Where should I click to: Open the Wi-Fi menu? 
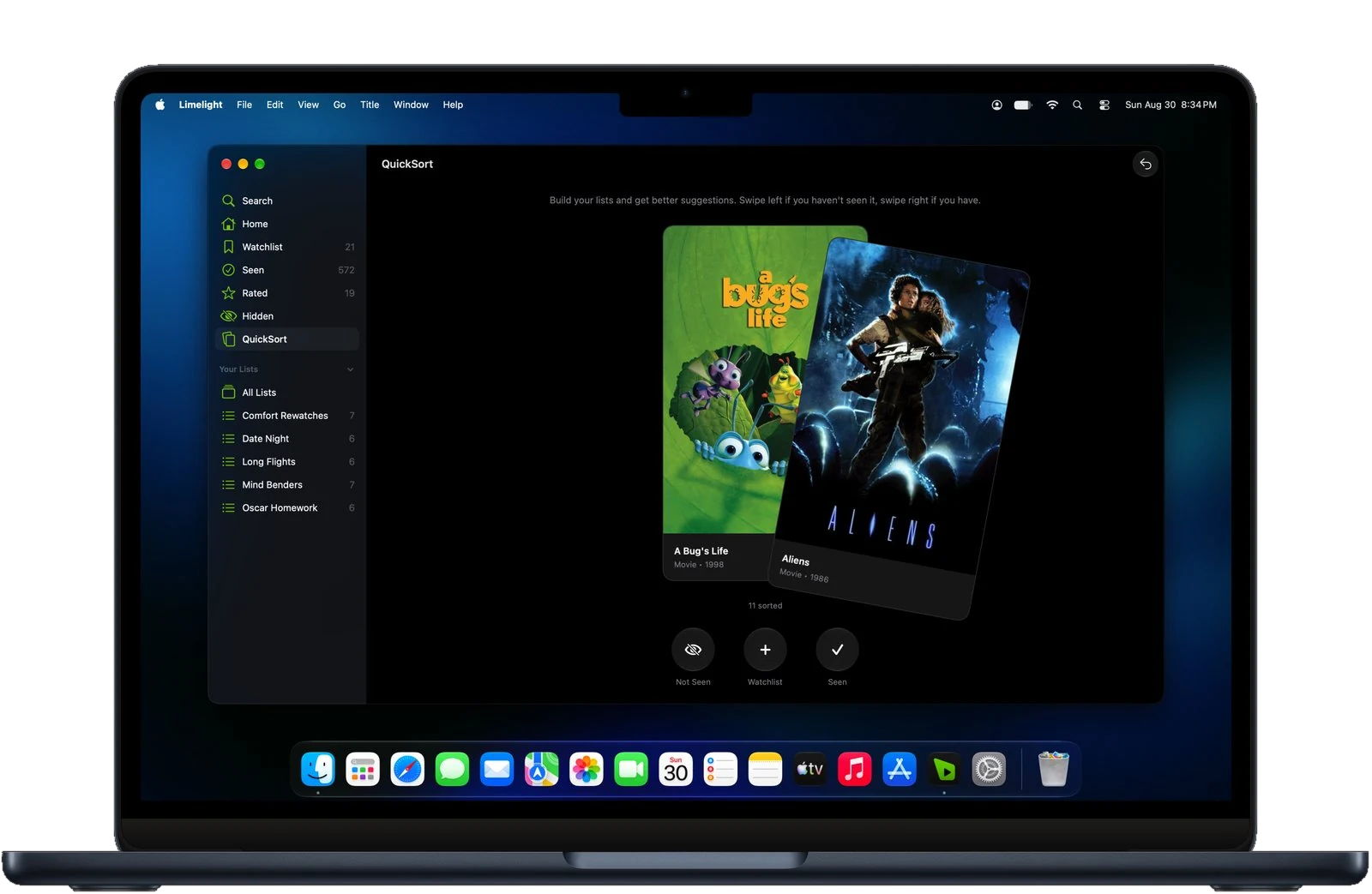click(x=1052, y=105)
